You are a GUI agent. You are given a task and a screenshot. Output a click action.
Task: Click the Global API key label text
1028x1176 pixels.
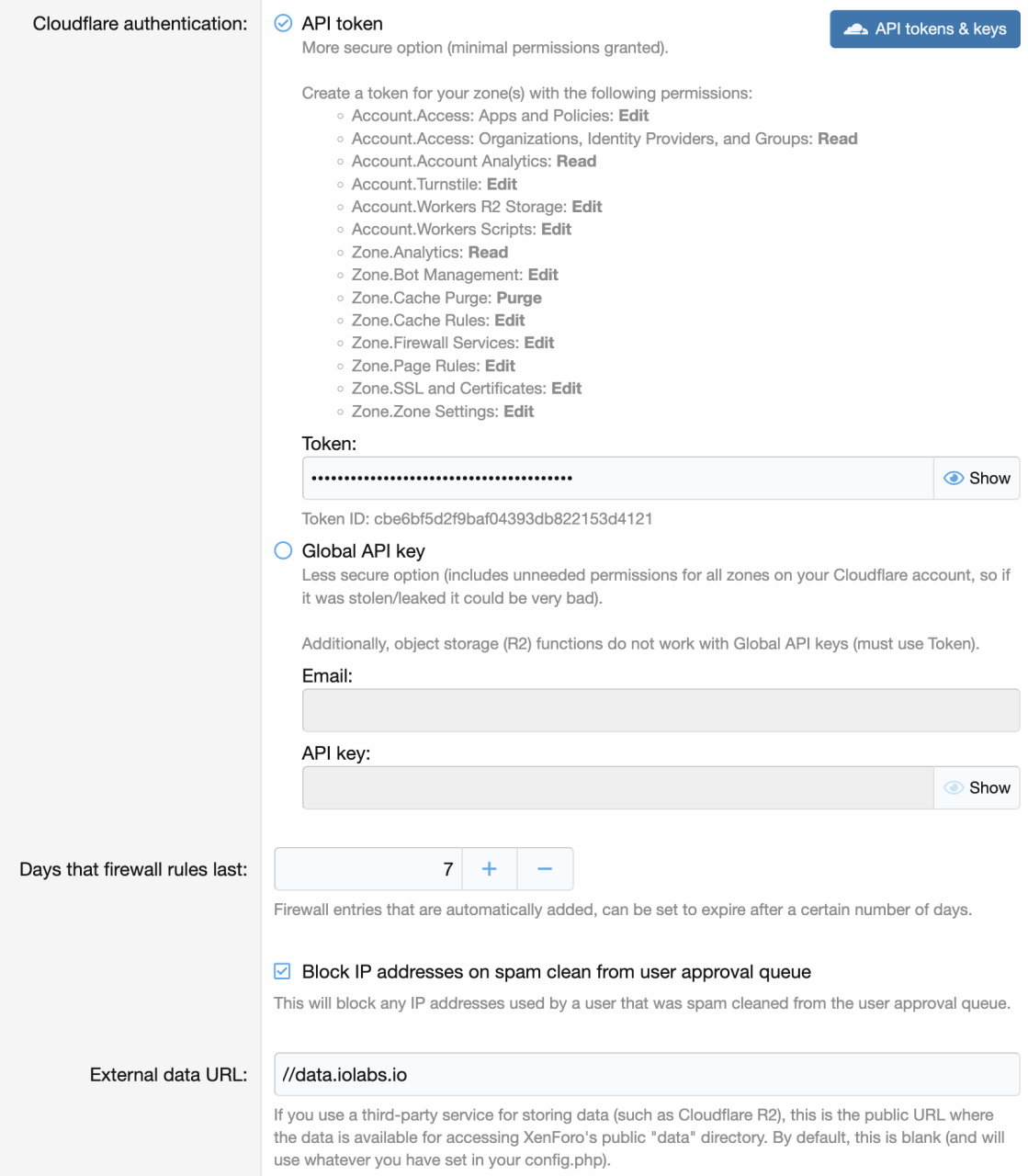pos(363,551)
